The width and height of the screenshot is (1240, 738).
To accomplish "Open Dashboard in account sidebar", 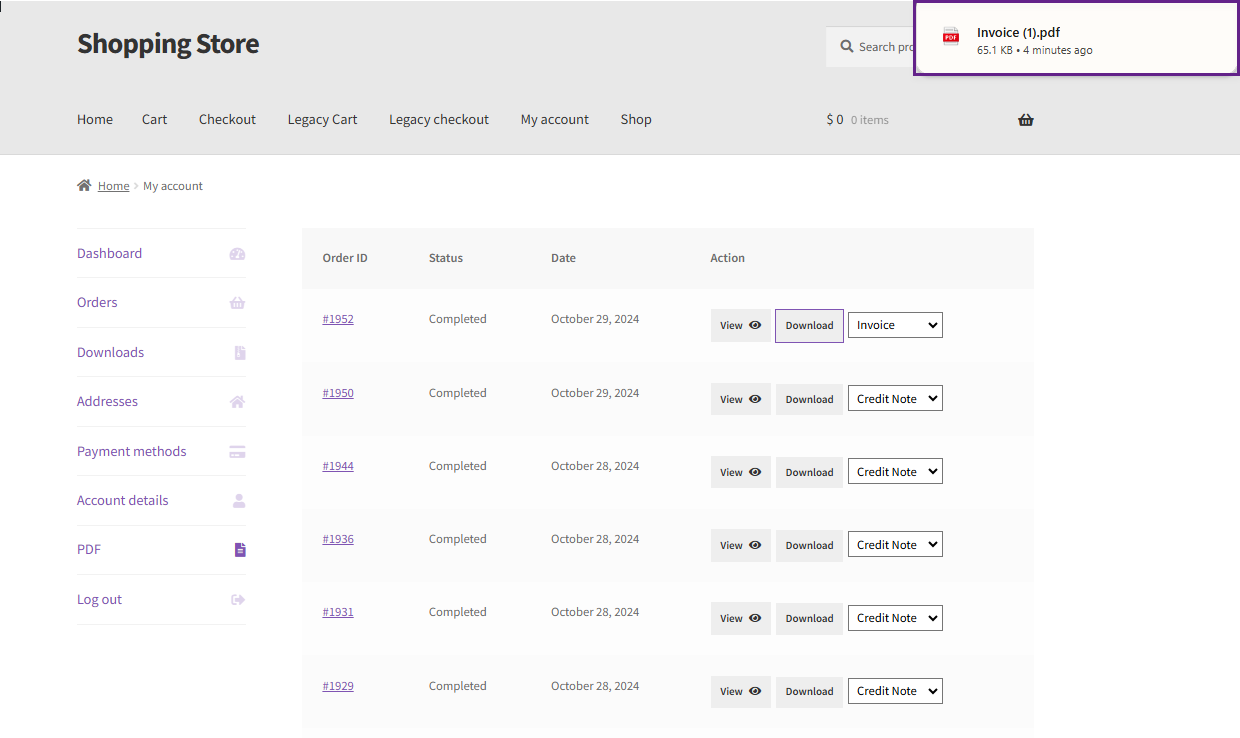I will coord(109,253).
